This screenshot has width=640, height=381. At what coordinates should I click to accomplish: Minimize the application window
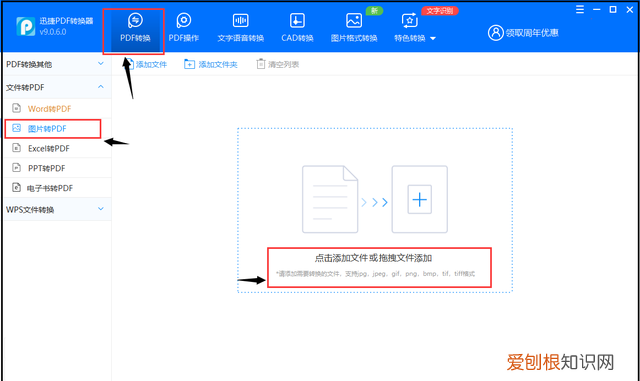597,9
